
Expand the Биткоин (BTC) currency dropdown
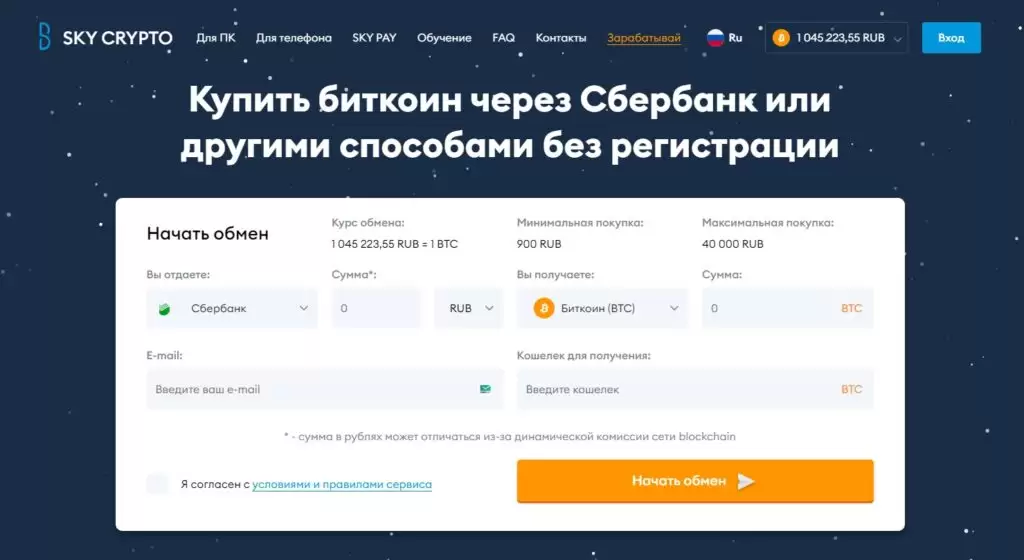point(603,308)
